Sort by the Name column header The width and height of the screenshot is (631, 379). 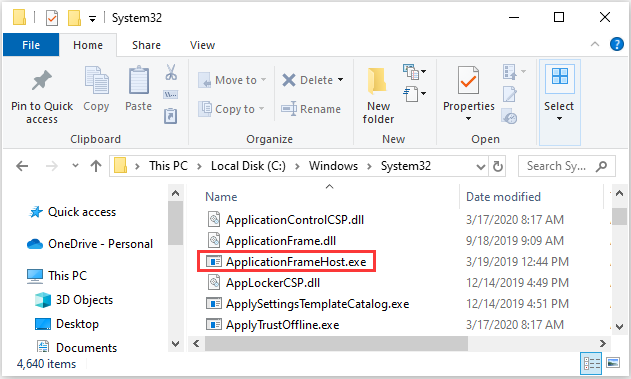click(221, 197)
